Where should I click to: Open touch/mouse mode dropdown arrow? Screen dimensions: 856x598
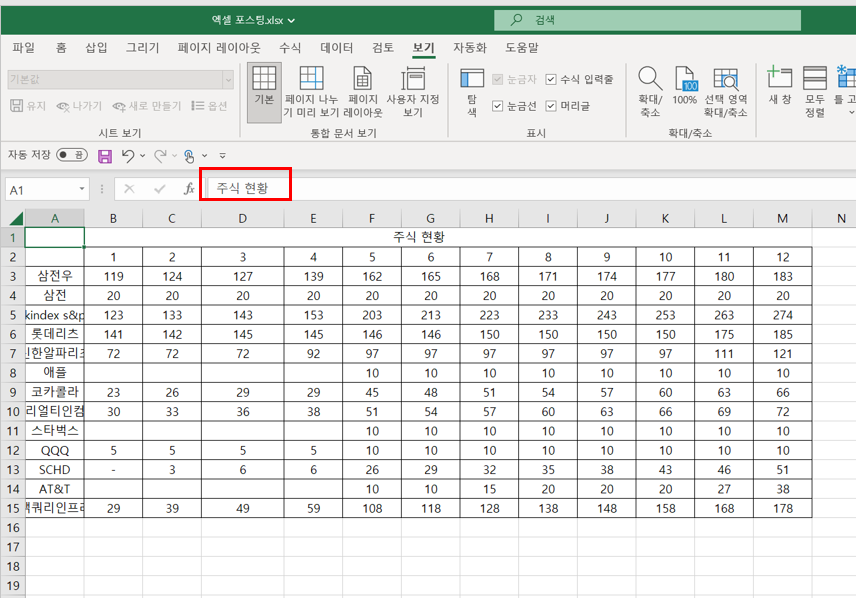click(x=205, y=156)
